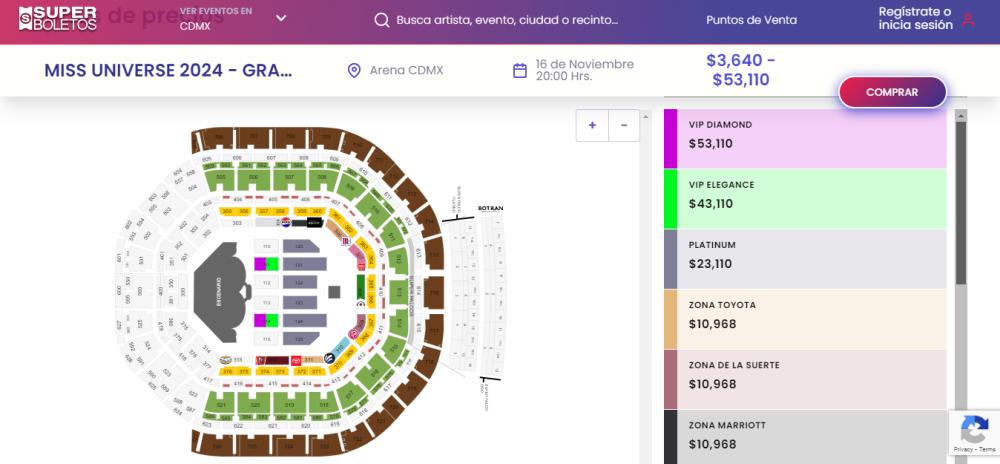Choose the Zona de la Suerte option

[805, 379]
